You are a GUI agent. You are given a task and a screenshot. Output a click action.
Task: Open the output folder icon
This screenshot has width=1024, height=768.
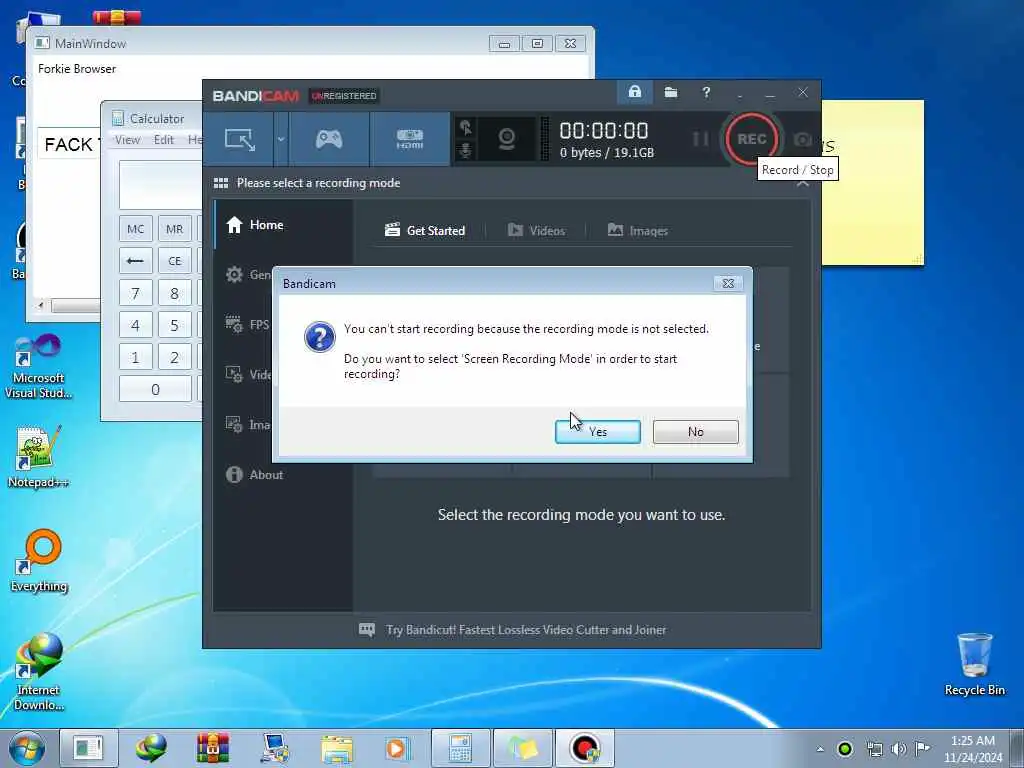tap(671, 92)
